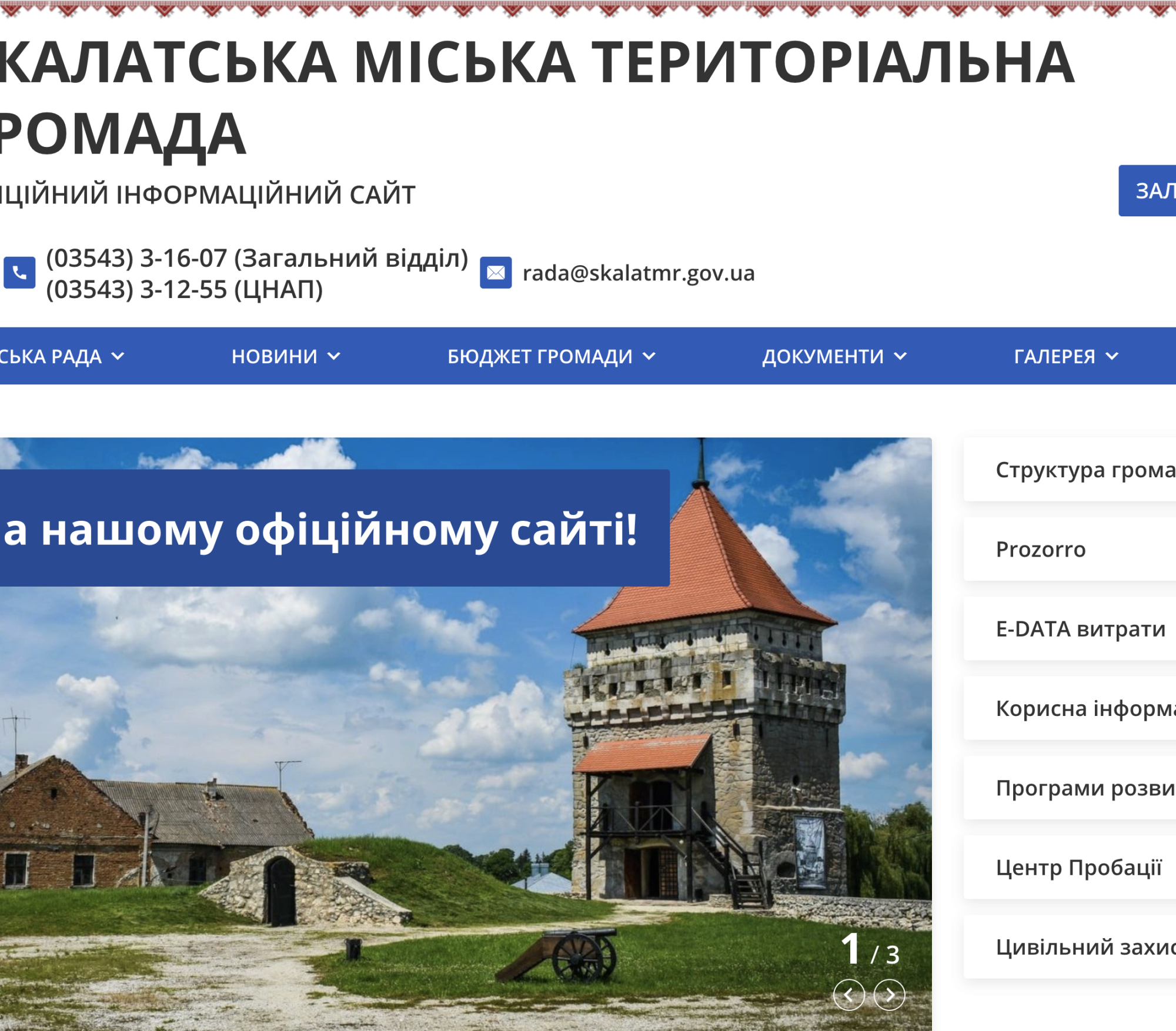
Task: Open the Цивільний захист sidebar link
Action: coord(1070,947)
